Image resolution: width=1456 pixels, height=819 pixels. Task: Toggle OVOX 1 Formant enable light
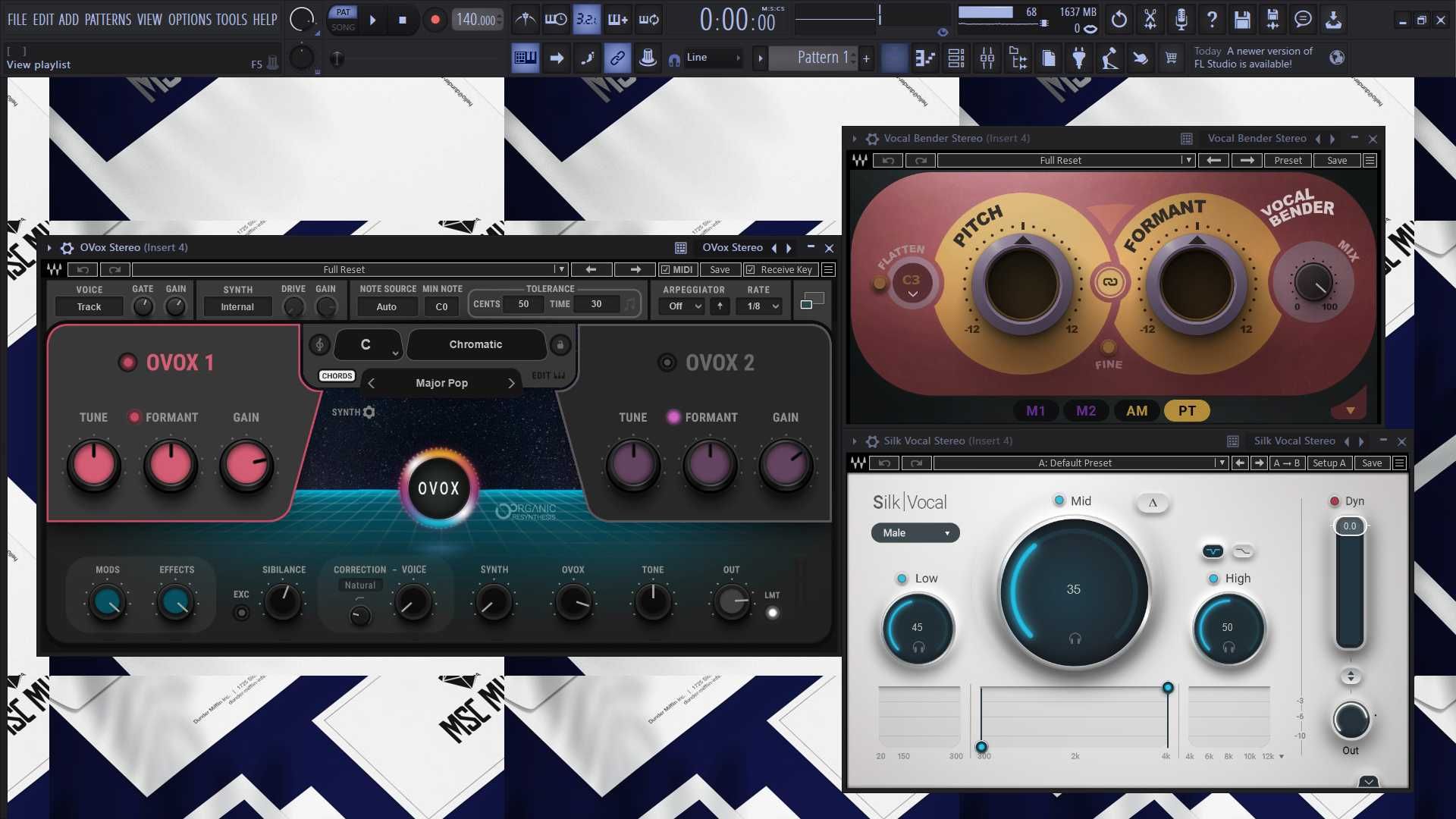(134, 417)
